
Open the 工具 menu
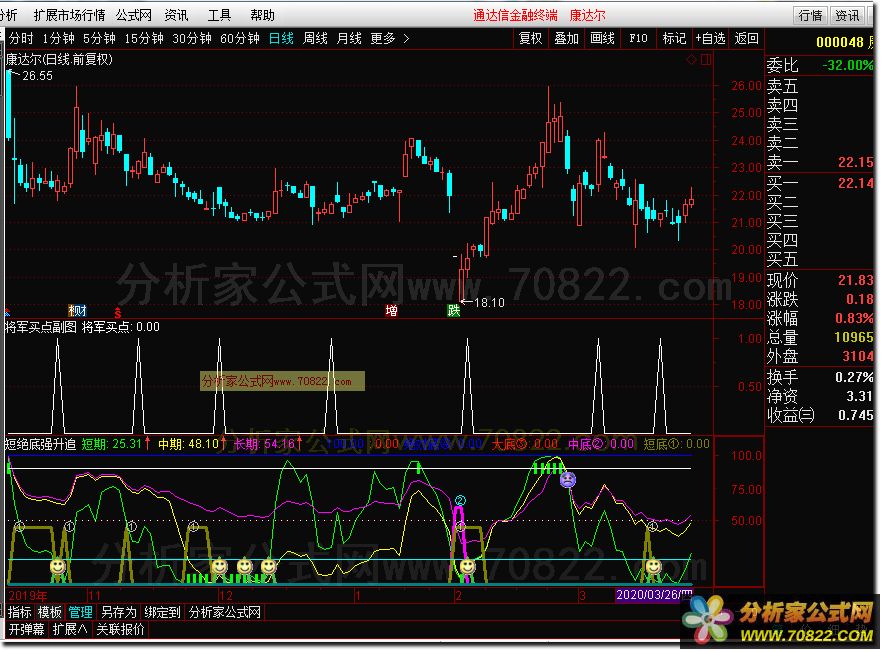(x=219, y=15)
